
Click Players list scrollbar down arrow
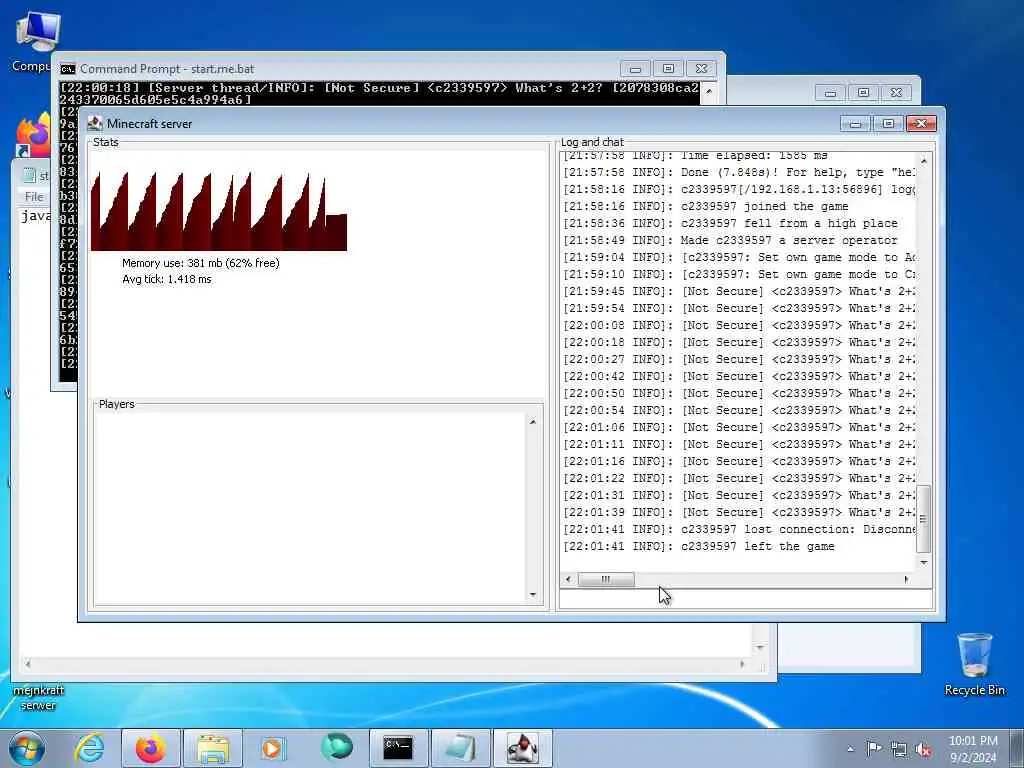click(x=533, y=595)
